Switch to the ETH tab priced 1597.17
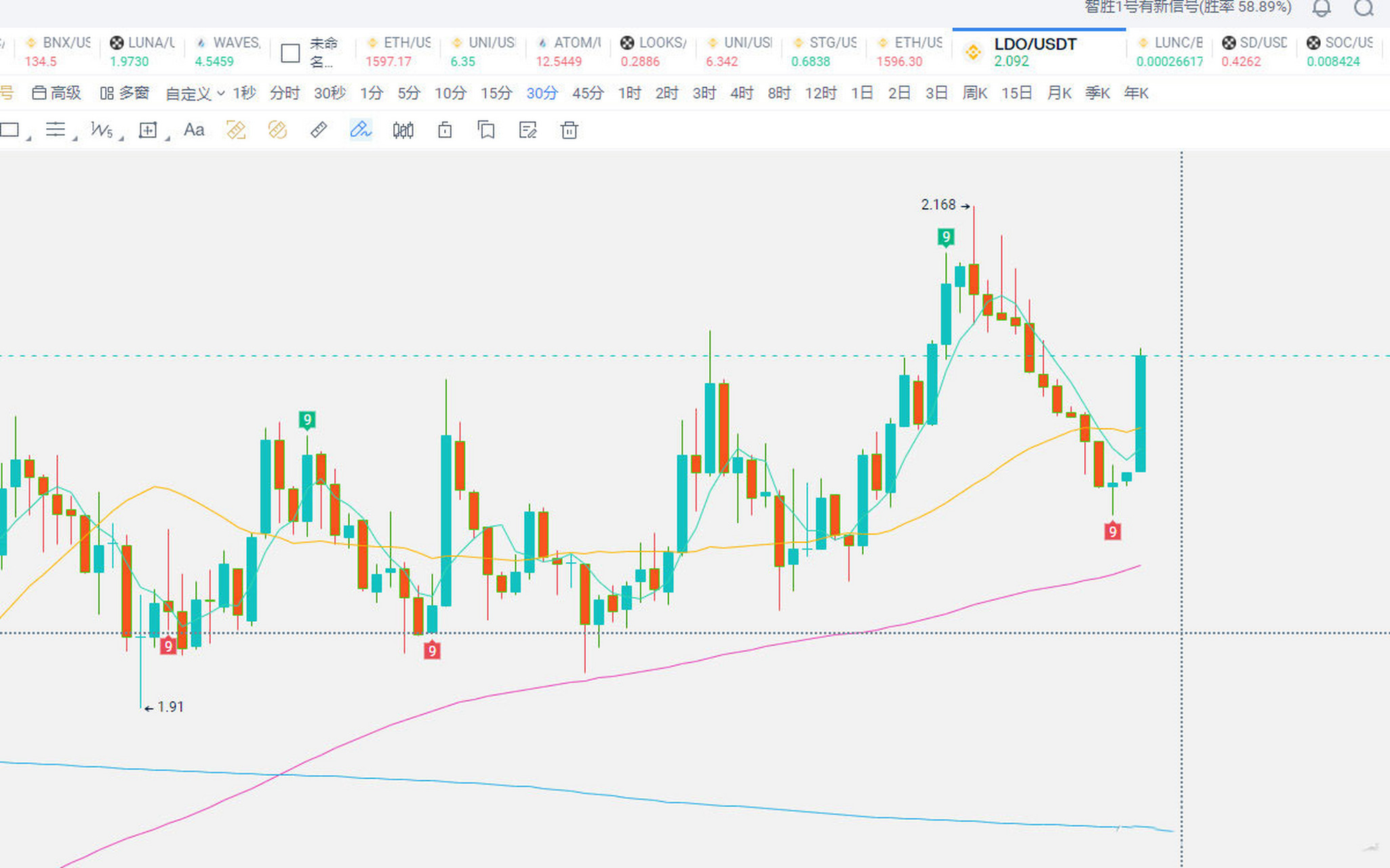The image size is (1390, 868). point(397,52)
